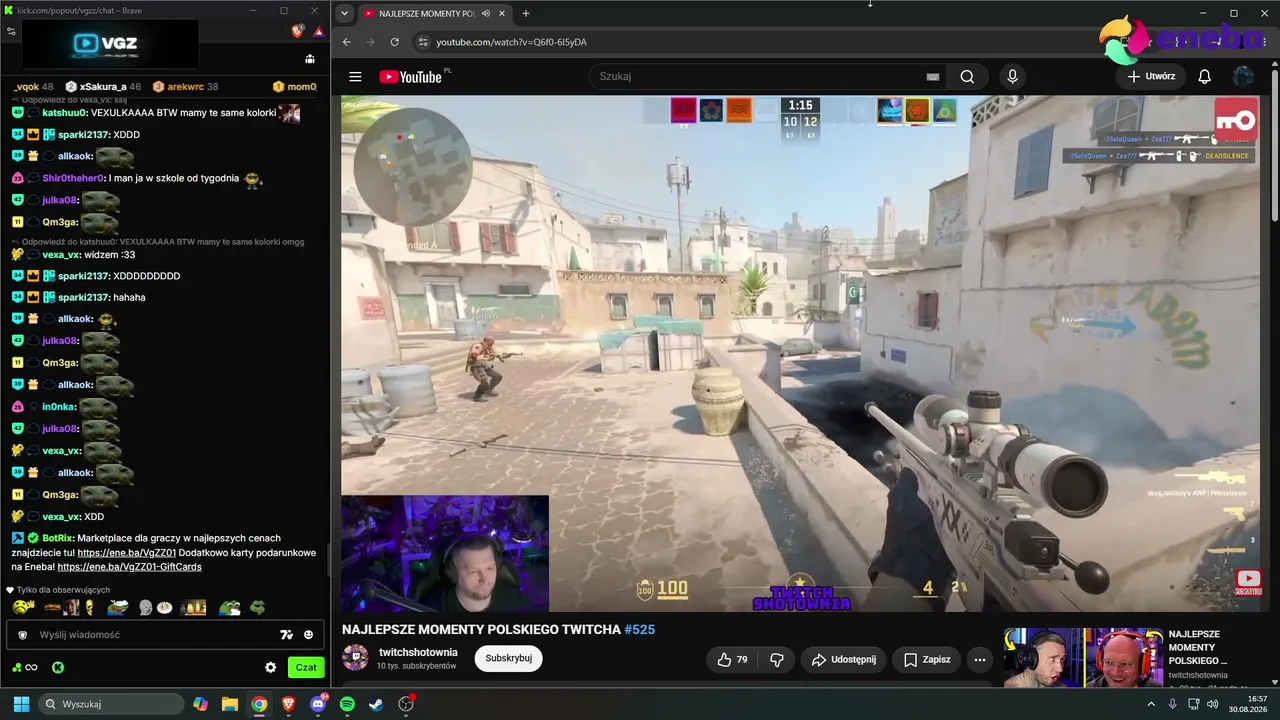The width and height of the screenshot is (1280, 720).
Task: Click leaderboard entry arekwrc
Action: [185, 87]
